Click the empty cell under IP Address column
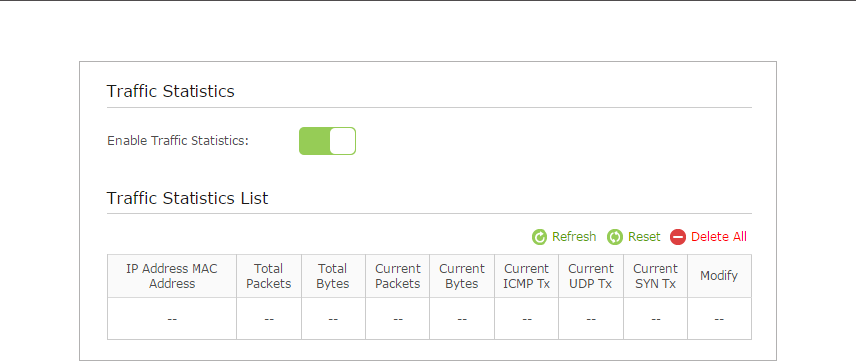The width and height of the screenshot is (856, 361). 172,319
